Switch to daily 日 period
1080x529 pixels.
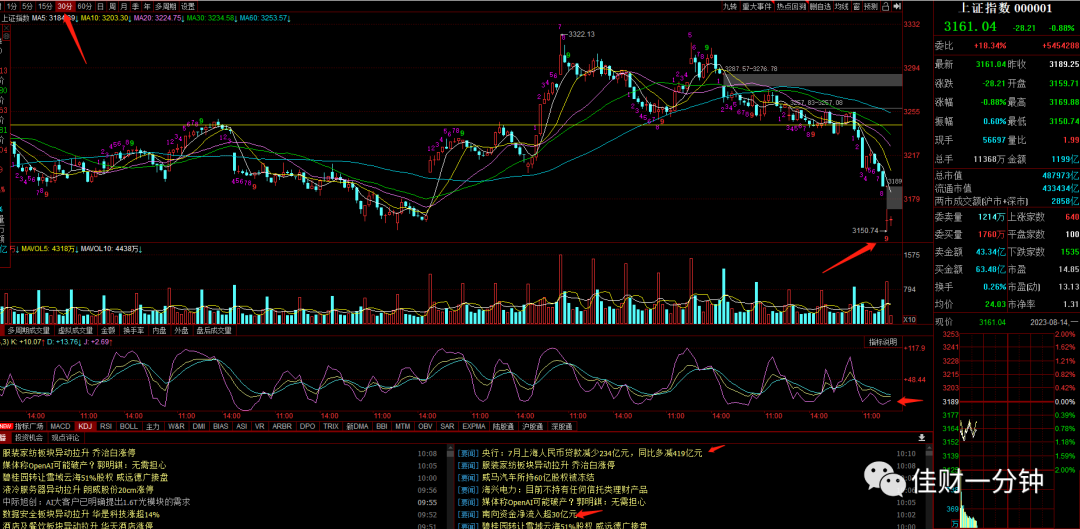point(101,6)
